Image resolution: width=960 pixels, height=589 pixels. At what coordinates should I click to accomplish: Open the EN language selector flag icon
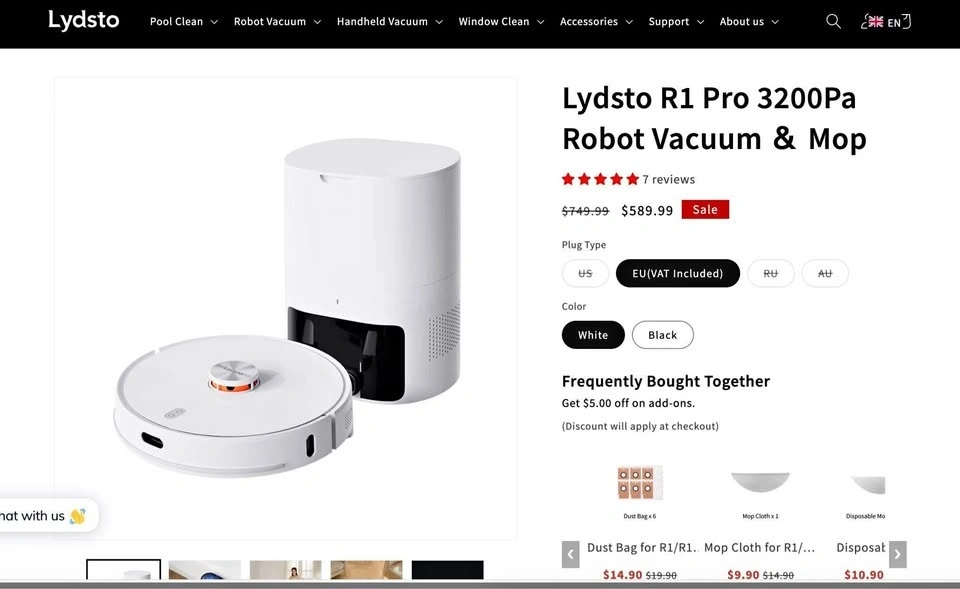click(876, 22)
